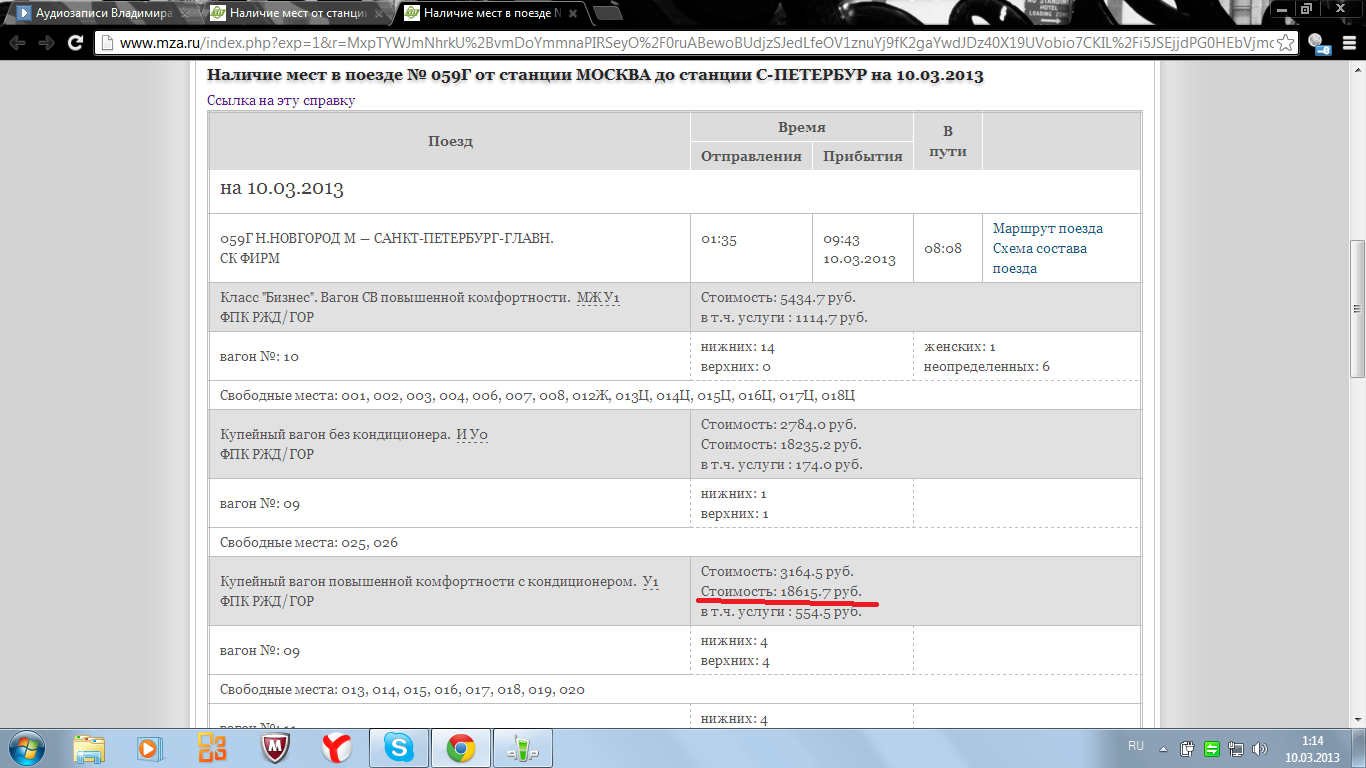Open the RU language switcher
The width and height of the screenshot is (1366, 768).
pyautogui.click(x=1136, y=747)
